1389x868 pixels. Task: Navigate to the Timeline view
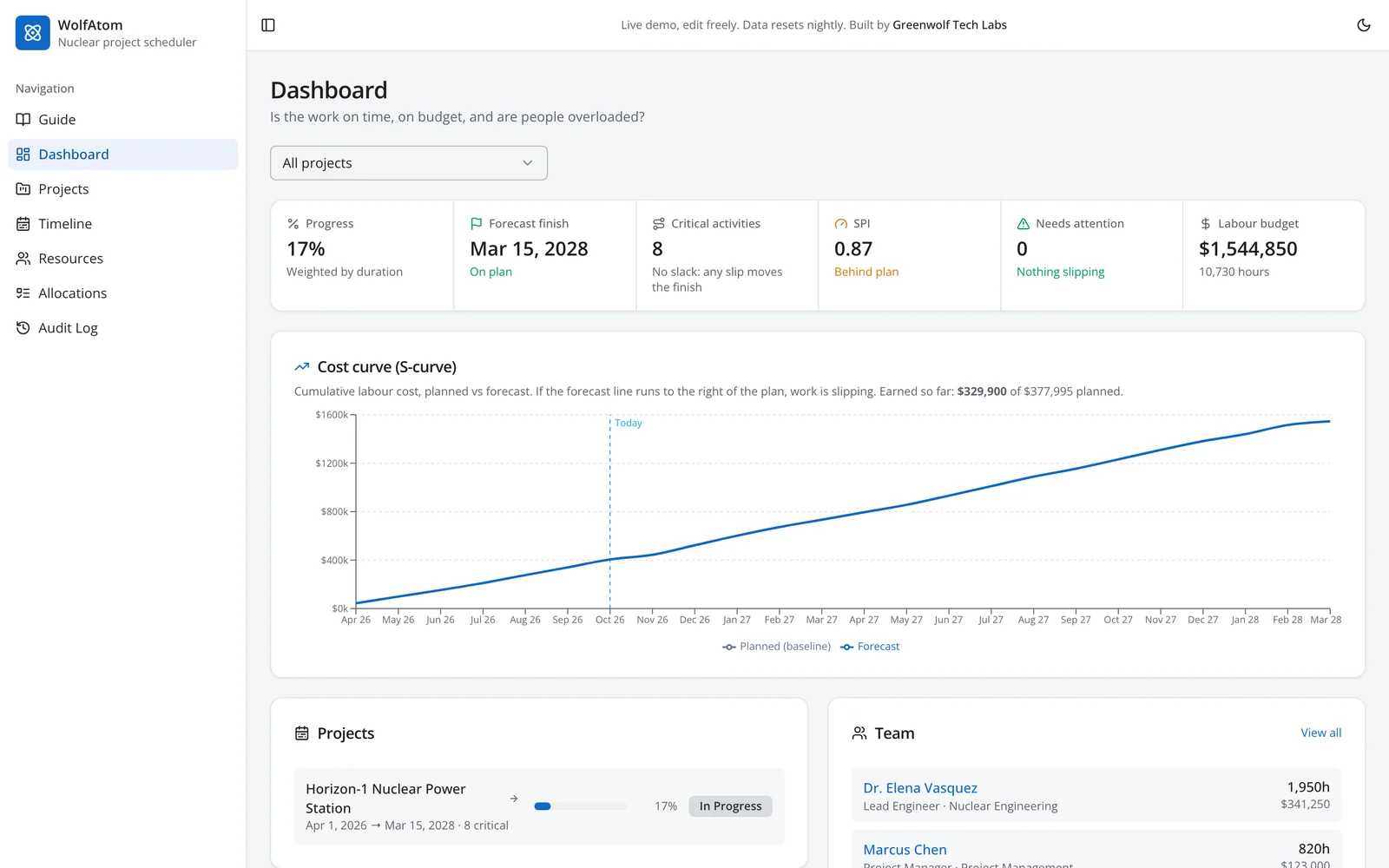122,224
